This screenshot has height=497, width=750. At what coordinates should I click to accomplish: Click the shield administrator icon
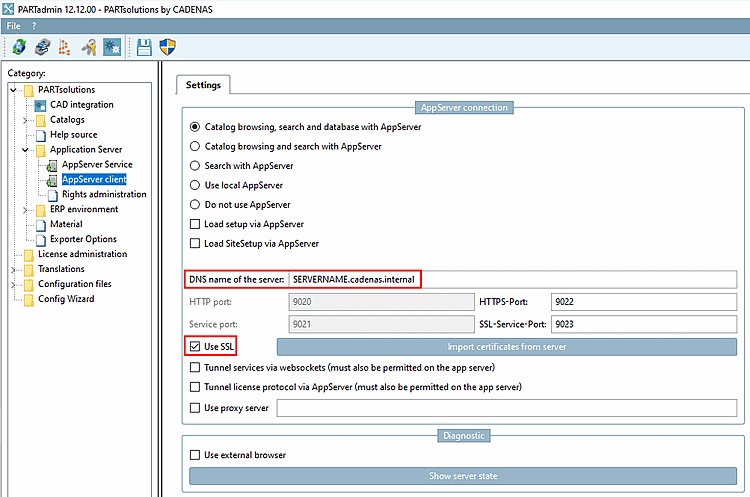(x=167, y=47)
